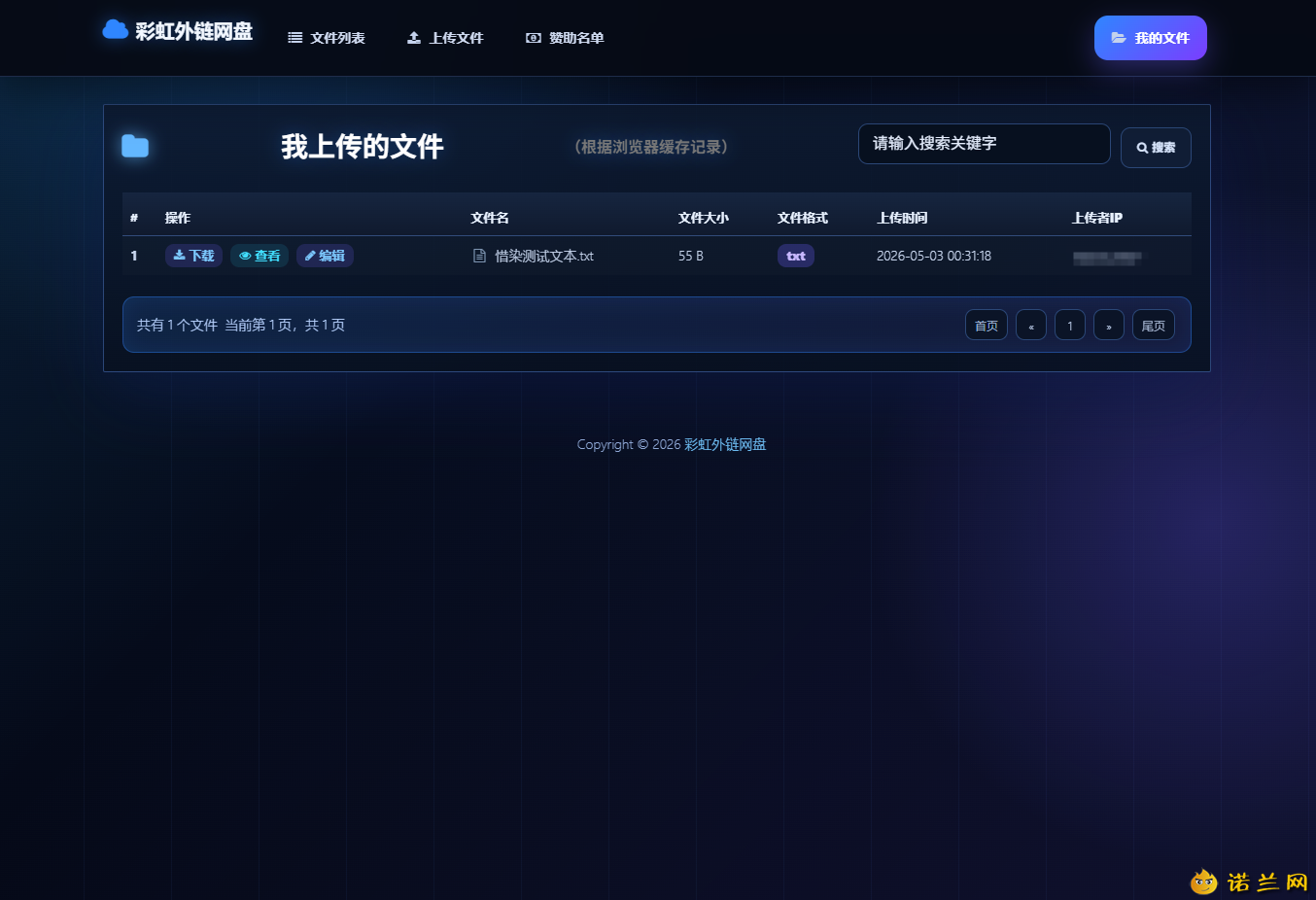Click the money icon beside 赞助名单
Viewport: 1316px width, 900px height.
tap(534, 38)
